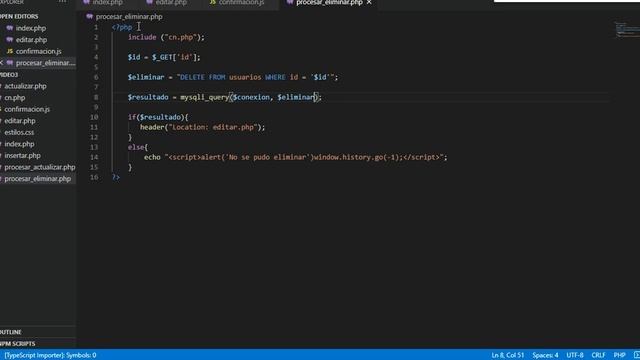Click JS file icon beside confirmacion.js in Open Editors
The image size is (640, 360).
click(10, 51)
